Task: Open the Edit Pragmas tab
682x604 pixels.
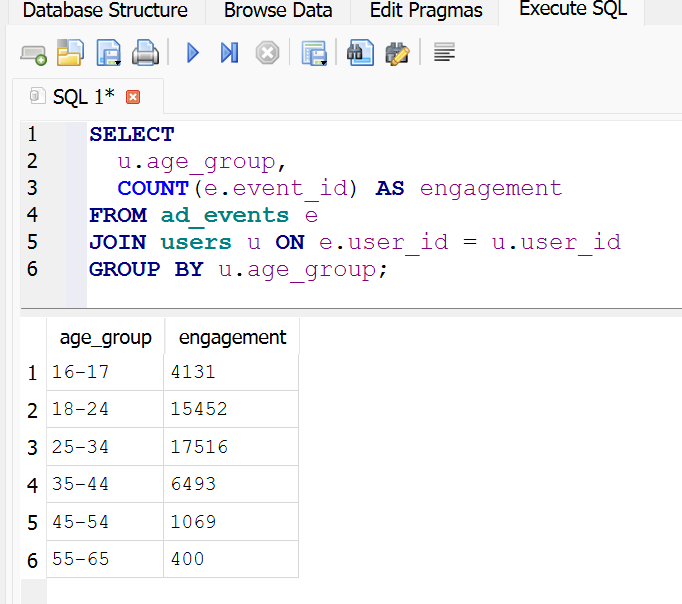Action: click(426, 12)
